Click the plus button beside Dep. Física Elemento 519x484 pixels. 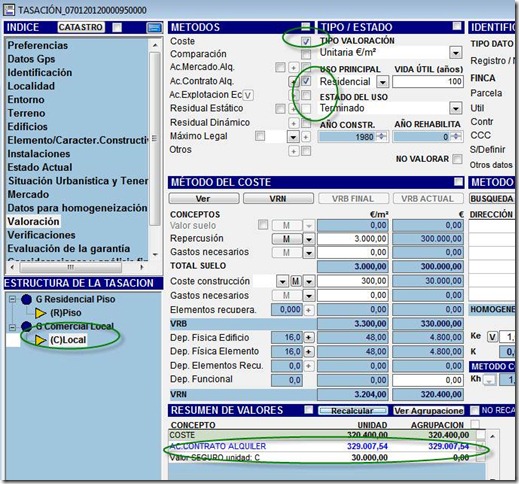coord(309,351)
